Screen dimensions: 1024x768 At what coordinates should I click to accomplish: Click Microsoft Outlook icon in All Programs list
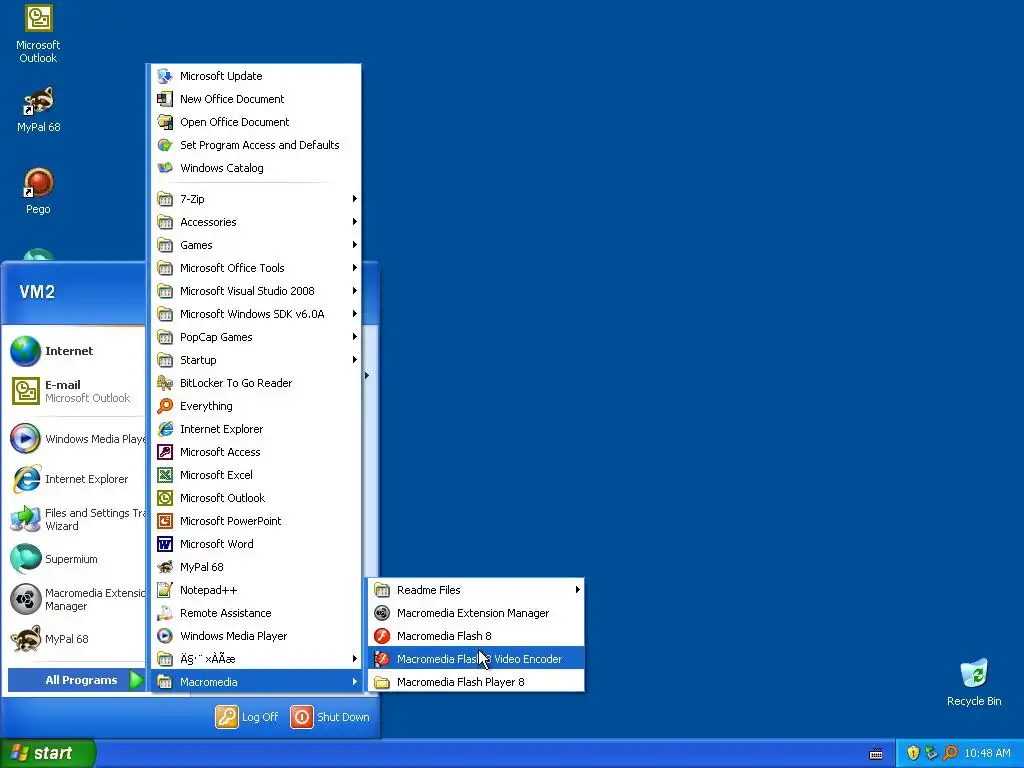(x=165, y=498)
